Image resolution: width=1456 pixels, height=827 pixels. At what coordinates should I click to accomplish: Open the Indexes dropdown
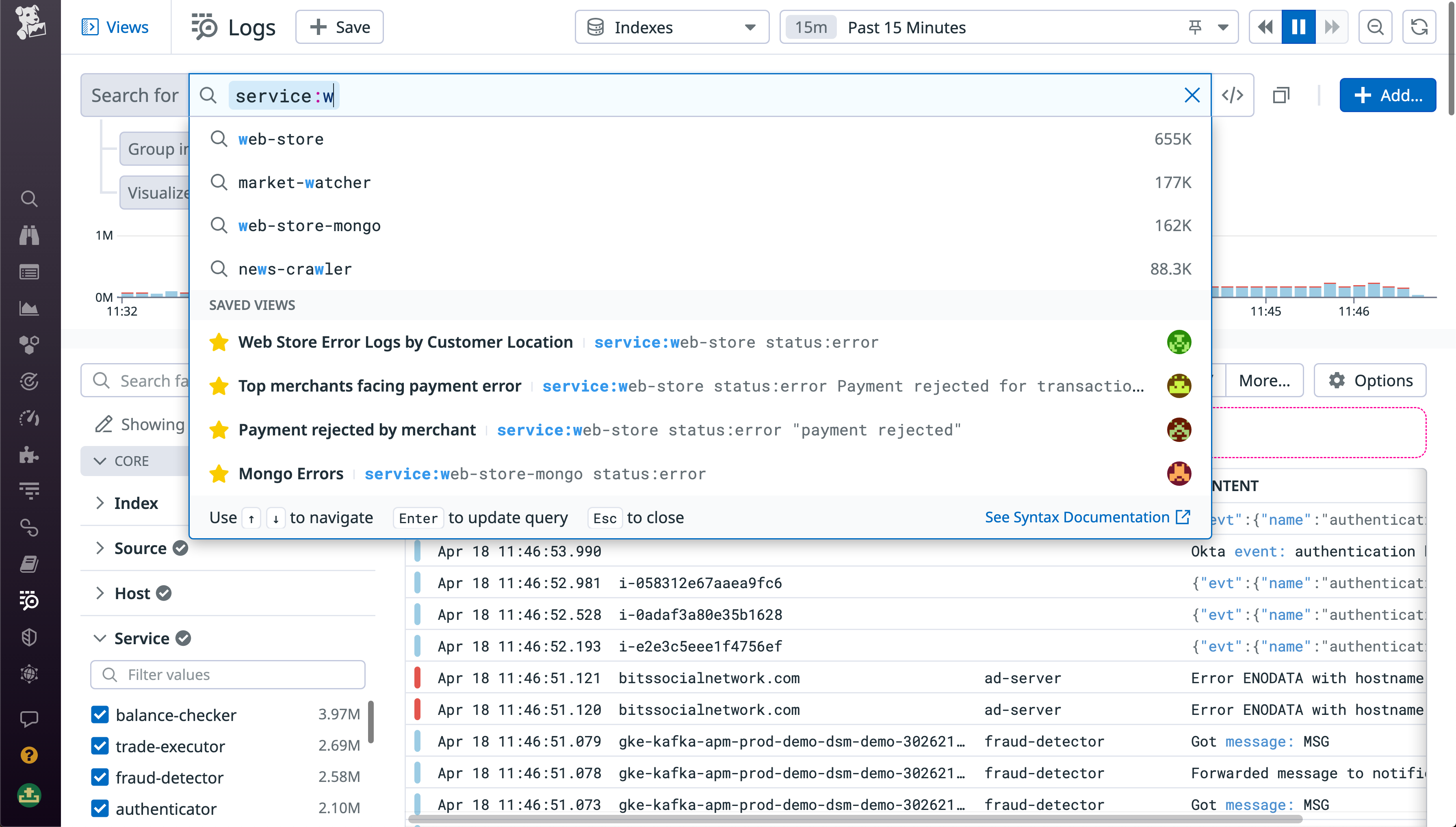pos(671,27)
